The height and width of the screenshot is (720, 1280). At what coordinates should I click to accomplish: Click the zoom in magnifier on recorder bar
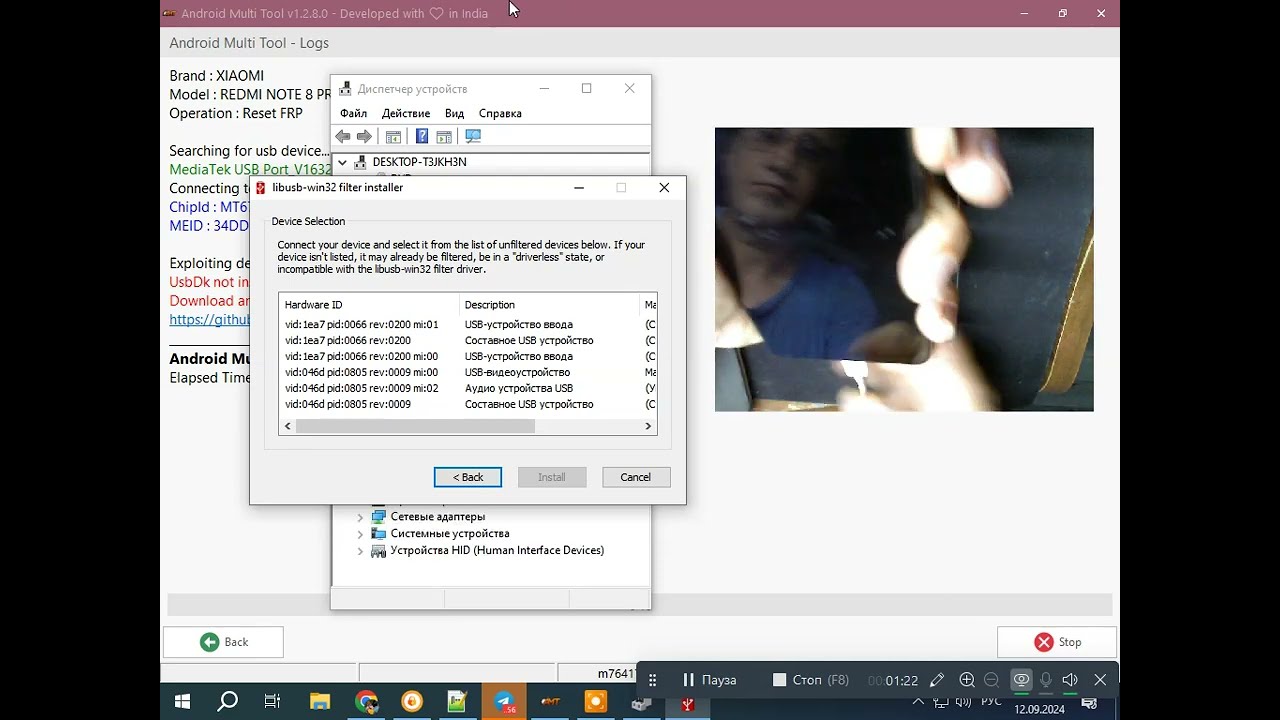coord(966,680)
